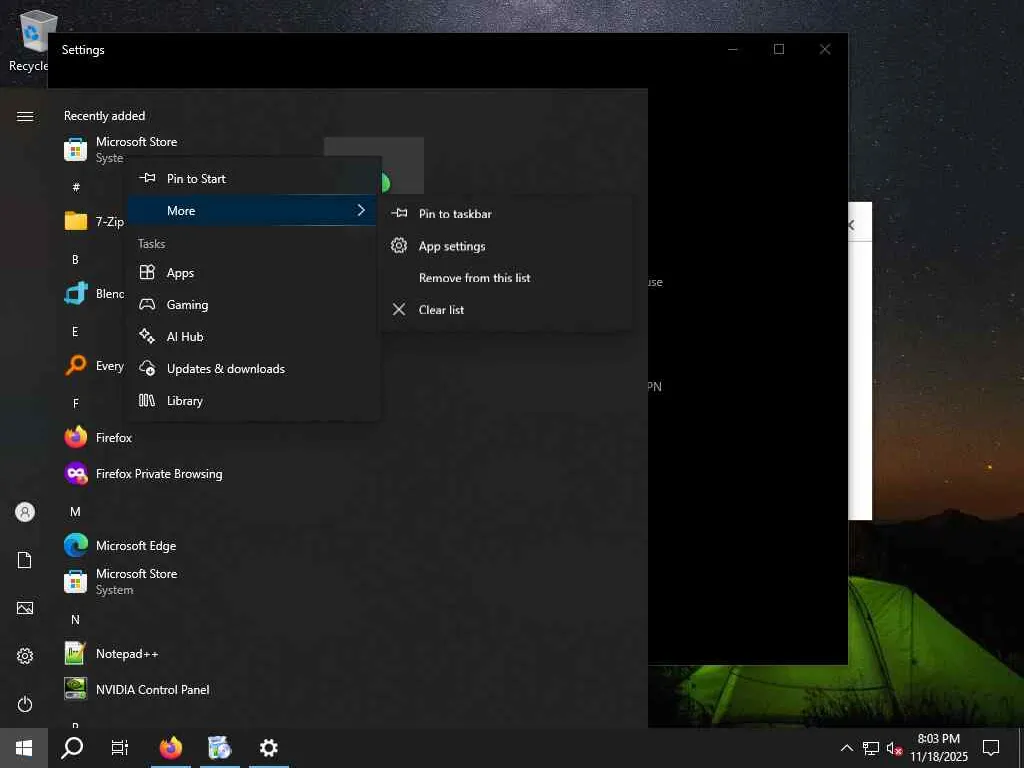This screenshot has height=768, width=1024.
Task: Open Updates & downloads task
Action: [254, 368]
